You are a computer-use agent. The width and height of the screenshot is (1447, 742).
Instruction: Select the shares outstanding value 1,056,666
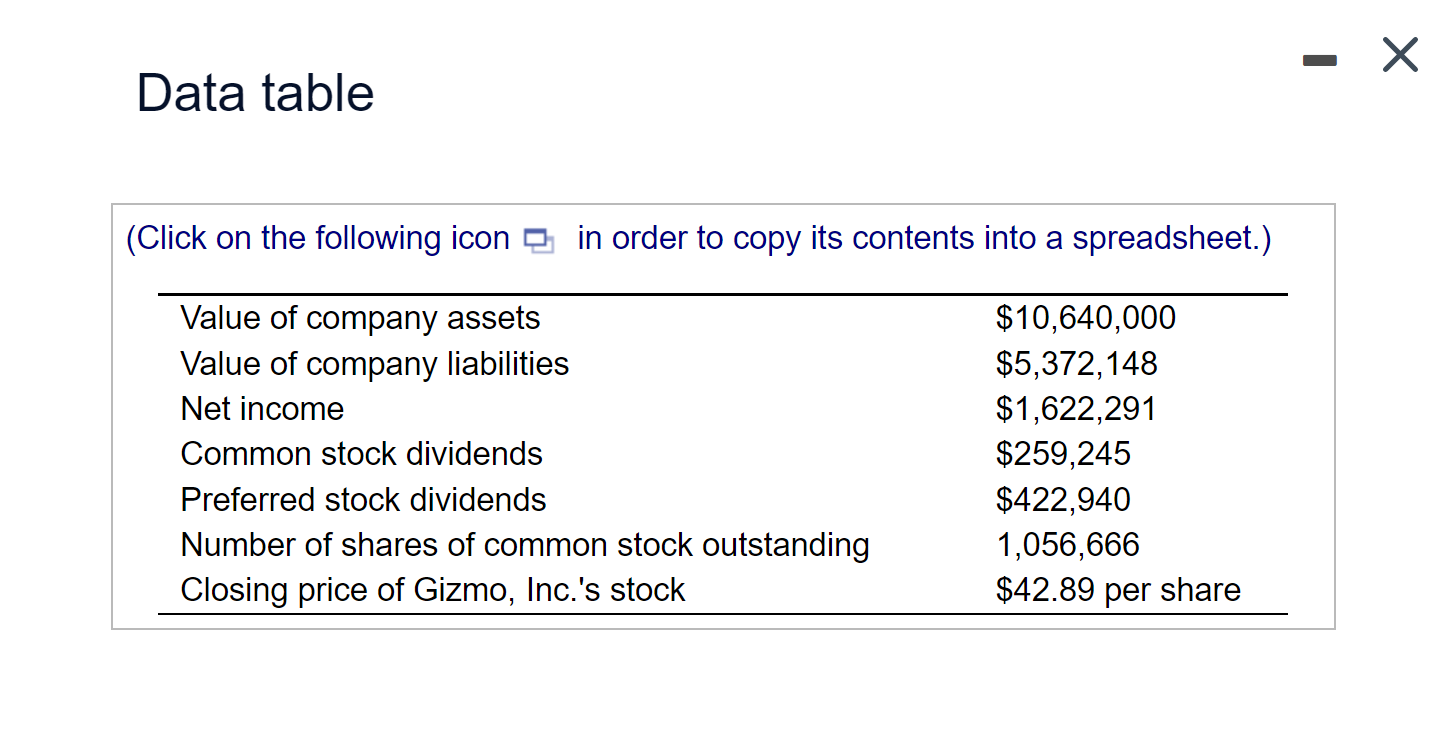(x=1066, y=545)
